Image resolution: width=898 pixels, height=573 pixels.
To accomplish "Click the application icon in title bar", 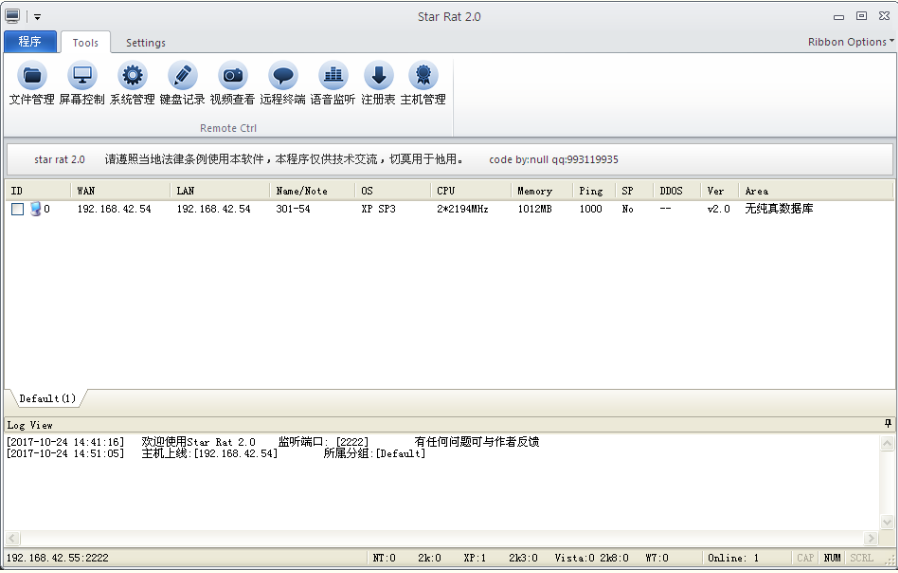I will click(x=12, y=16).
